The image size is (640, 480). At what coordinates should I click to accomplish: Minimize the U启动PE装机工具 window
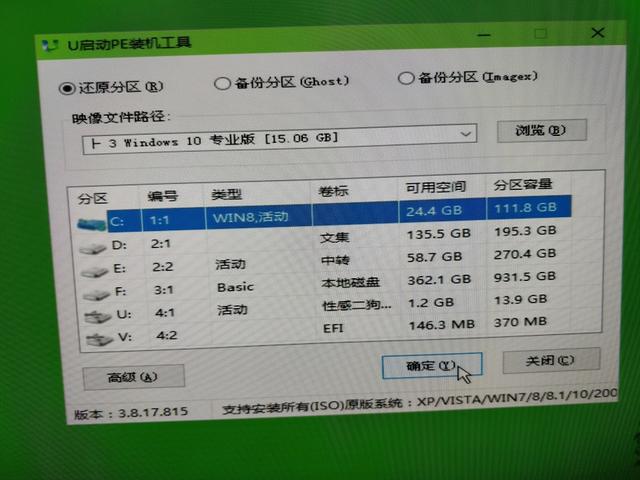tap(484, 35)
